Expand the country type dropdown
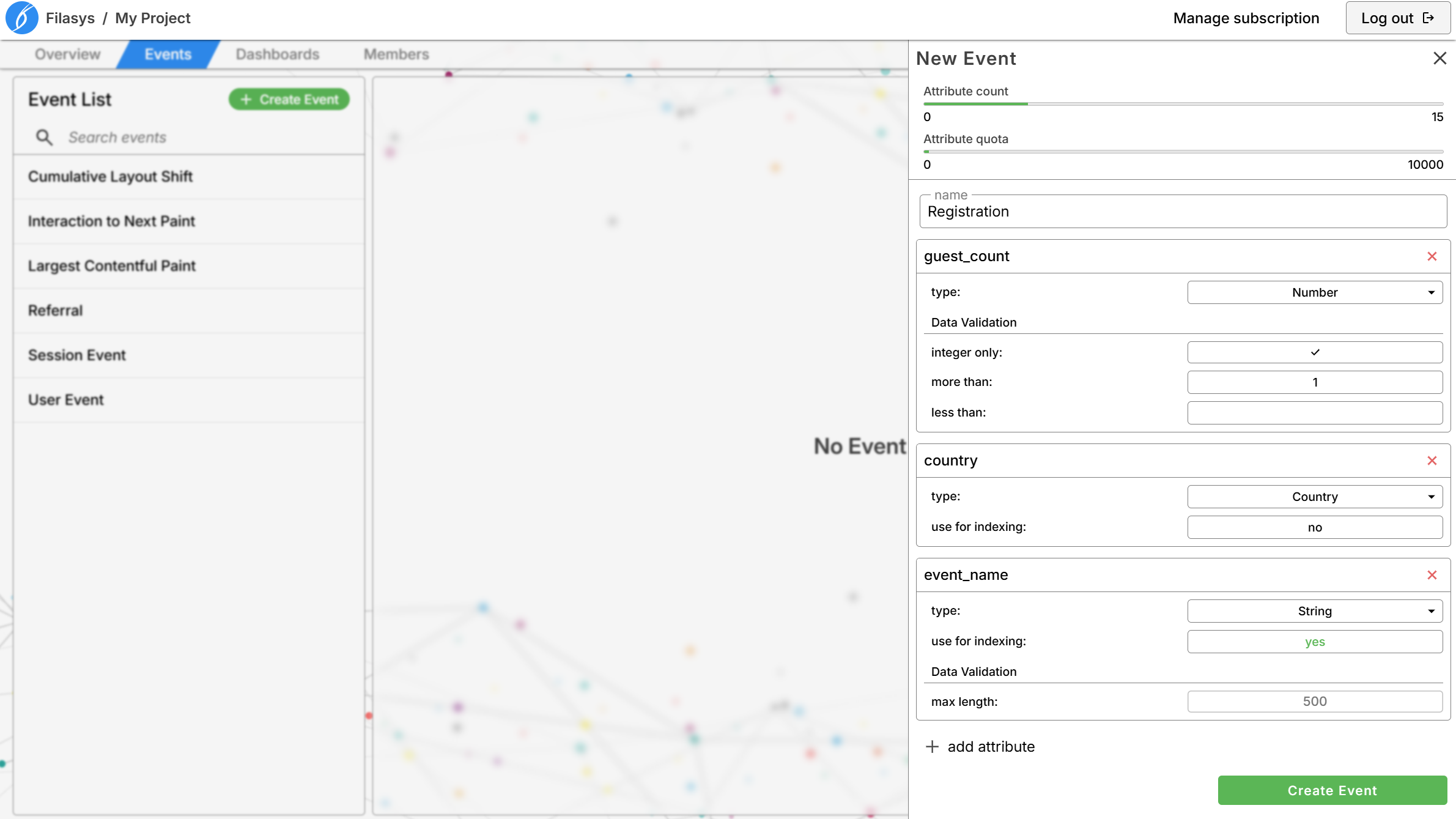 pos(1315,497)
